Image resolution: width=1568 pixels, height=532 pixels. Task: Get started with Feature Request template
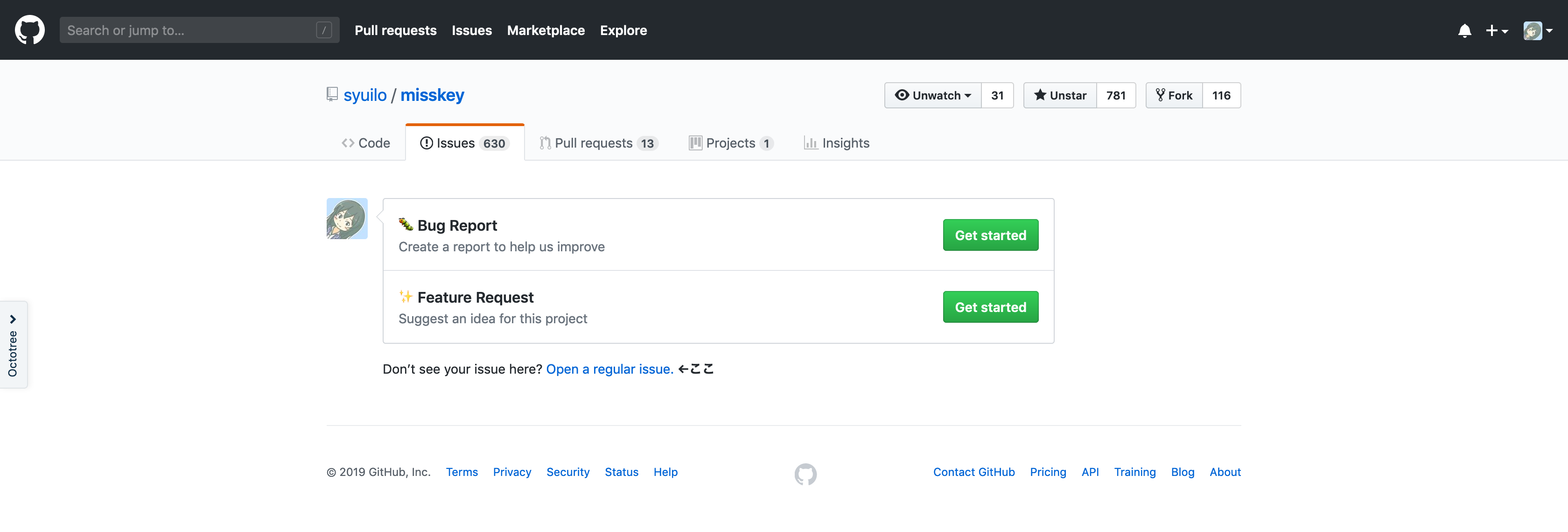[x=990, y=307]
